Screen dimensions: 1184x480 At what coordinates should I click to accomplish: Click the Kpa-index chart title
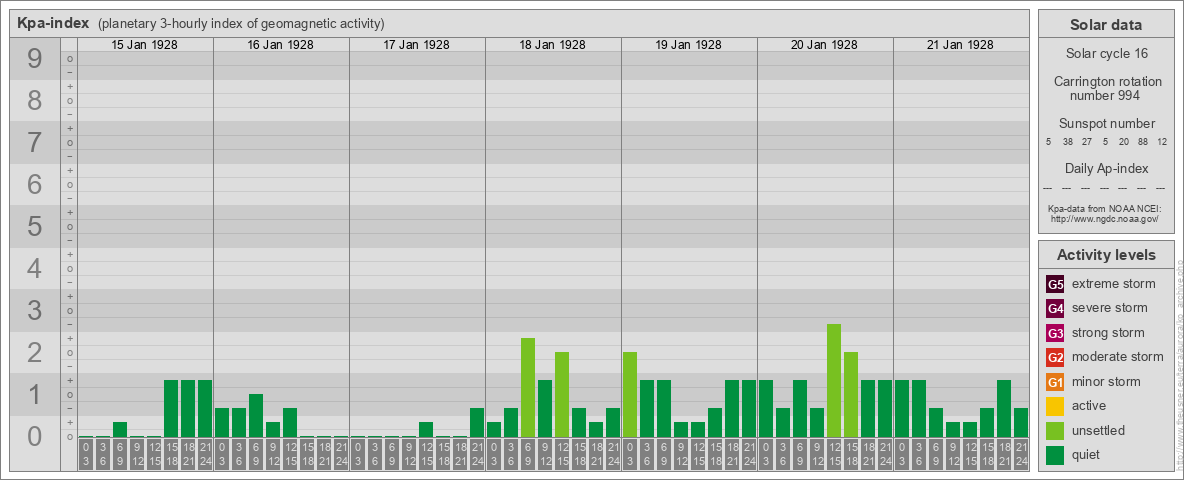pos(54,23)
